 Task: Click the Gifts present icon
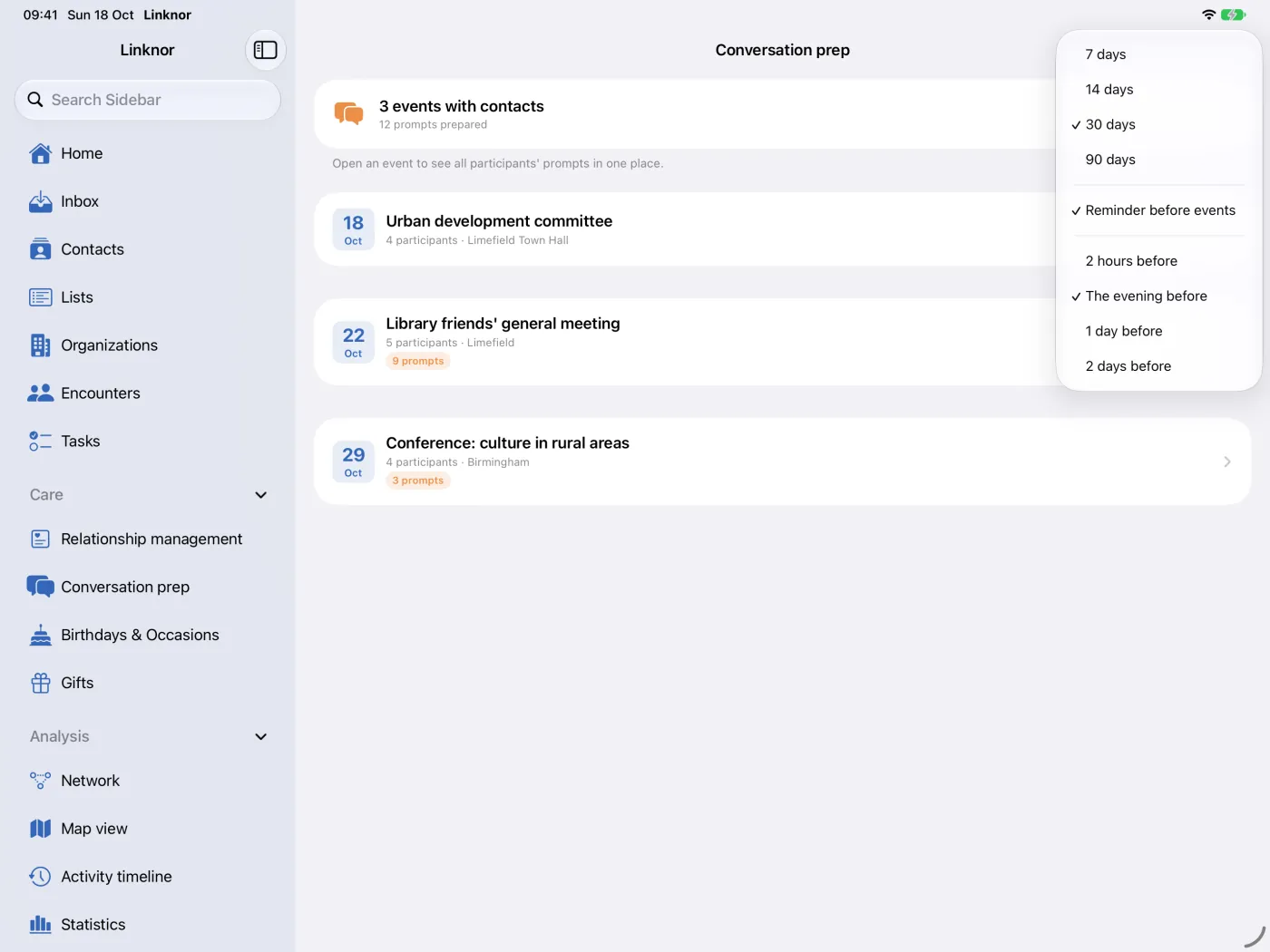41,683
